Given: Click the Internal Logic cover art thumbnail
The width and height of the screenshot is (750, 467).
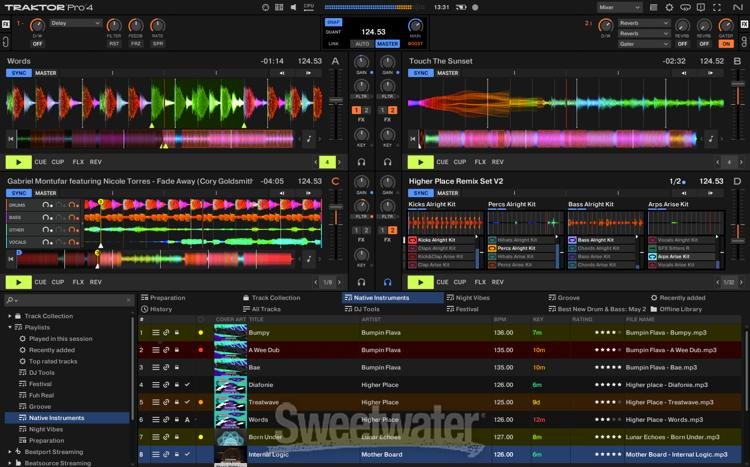Looking at the screenshot, I should click(230, 455).
